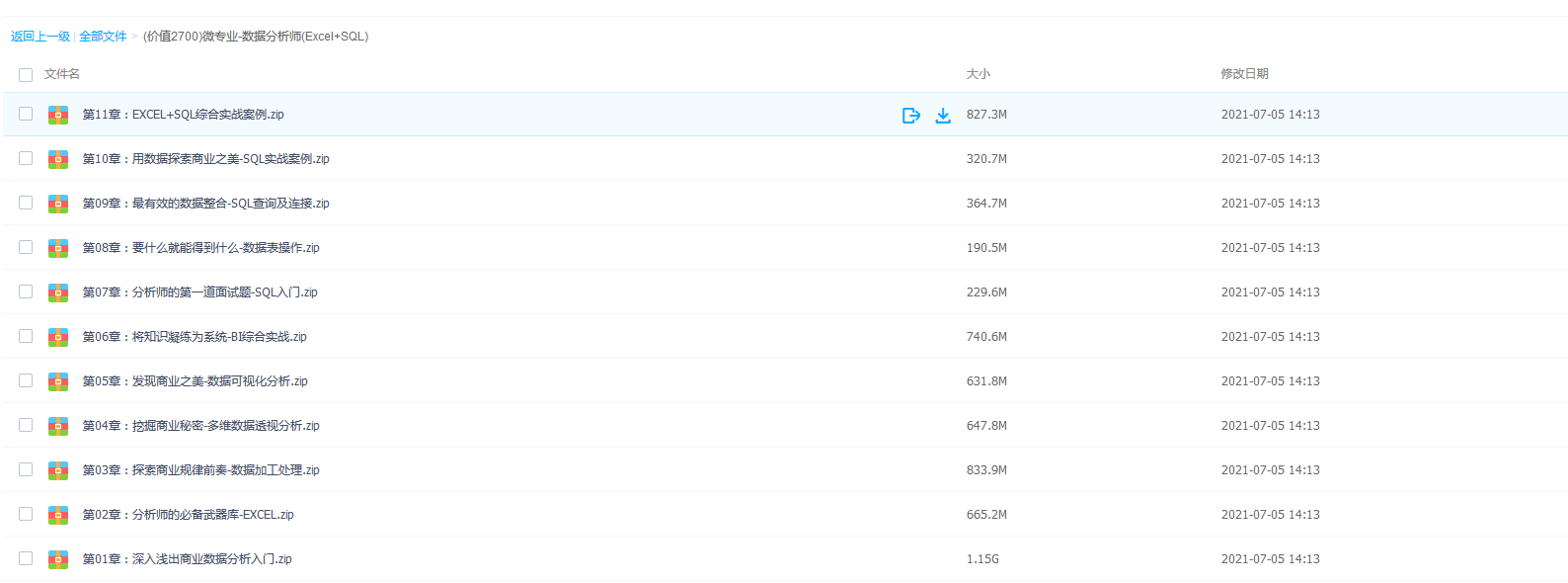1568x583 pixels.
Task: Click the modified date of 第01章 row
Action: [x=1271, y=559]
